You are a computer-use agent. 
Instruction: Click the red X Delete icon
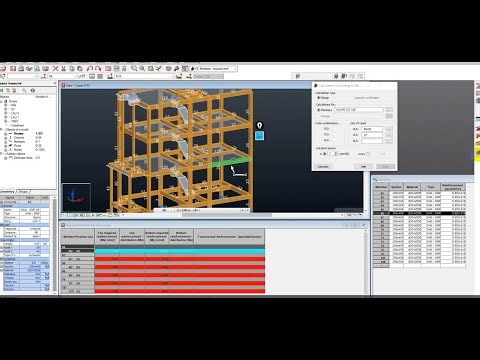point(55,68)
